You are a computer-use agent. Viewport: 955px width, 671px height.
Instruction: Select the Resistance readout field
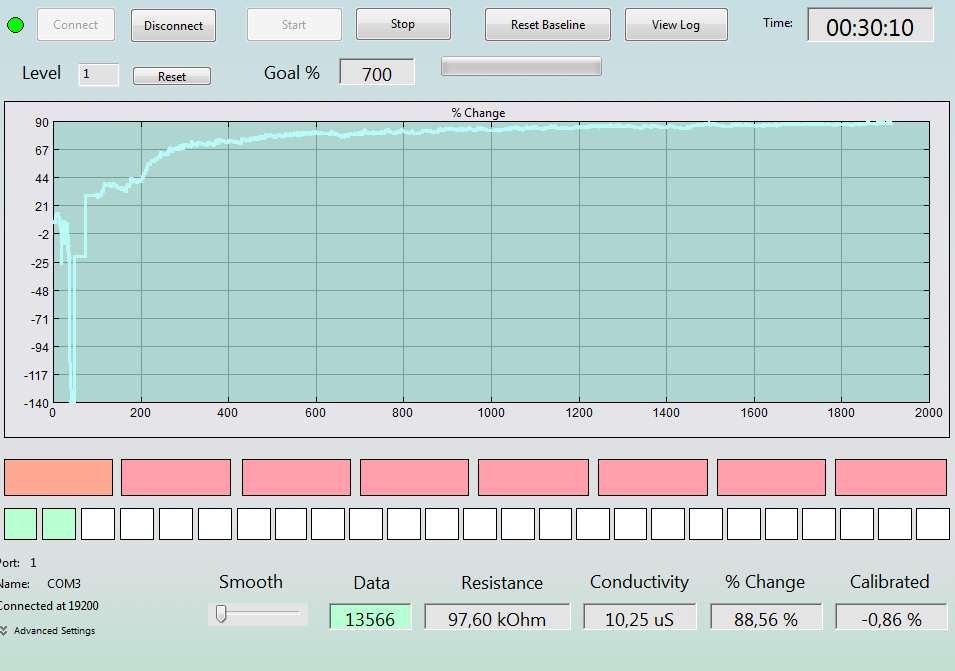click(x=497, y=617)
